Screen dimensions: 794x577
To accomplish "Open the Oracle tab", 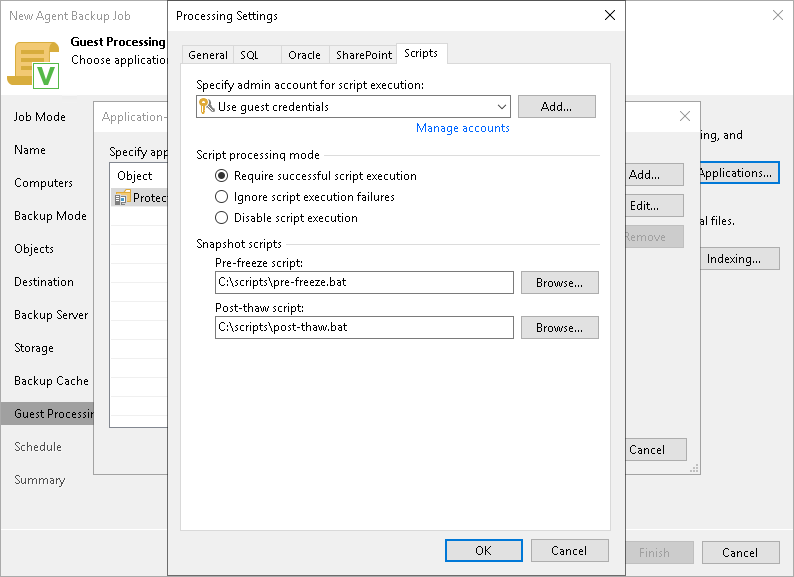I will coord(304,55).
